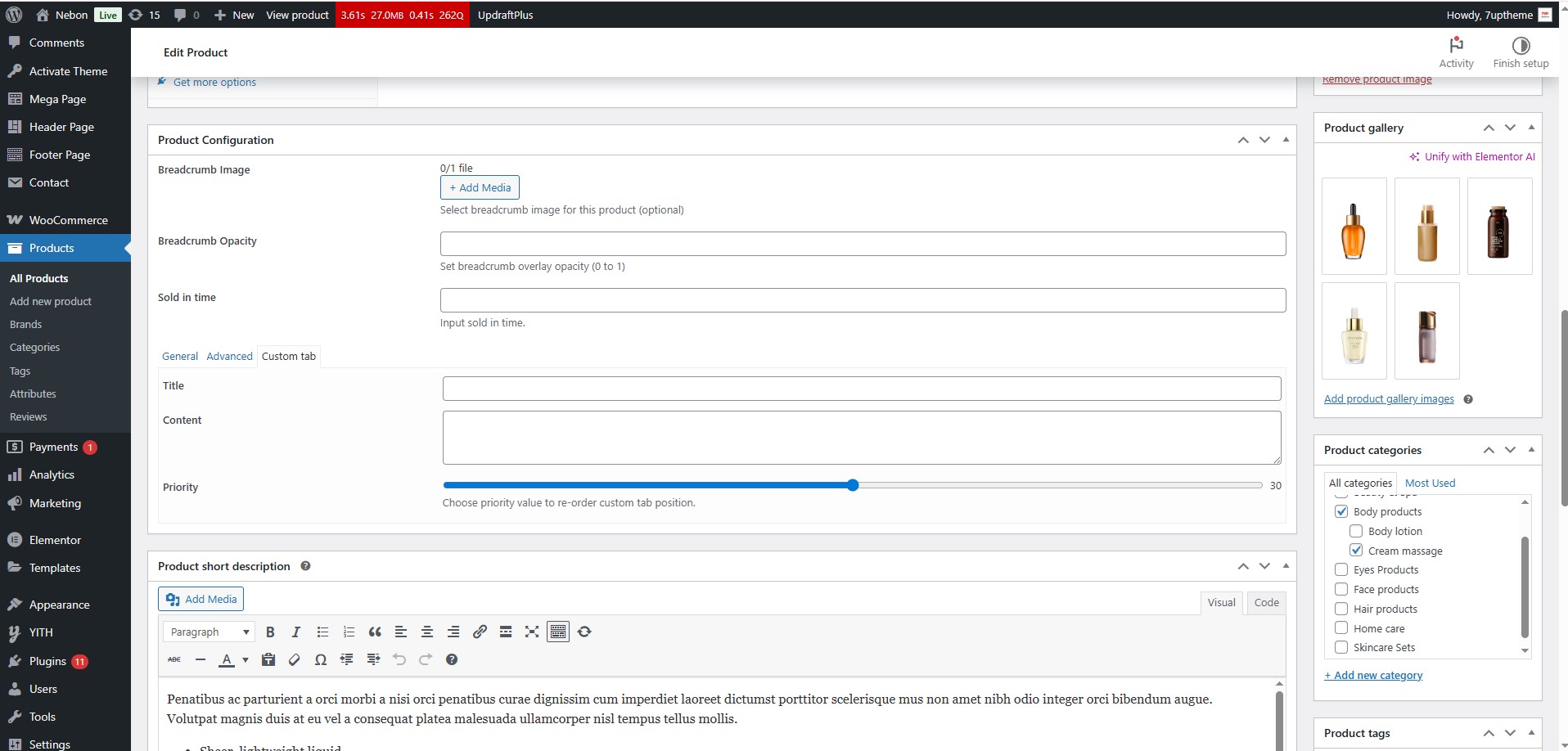Open the Activity panel icon
This screenshot has height=751, width=1568.
(x=1456, y=52)
